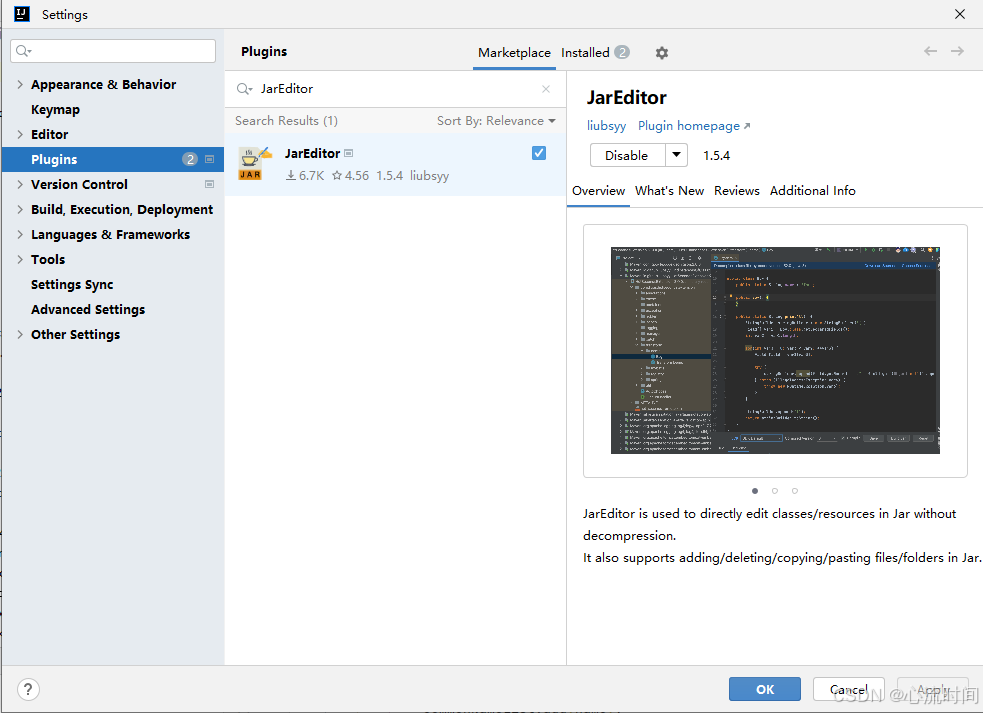Expand Build, Execution, Deployment node
The width and height of the screenshot is (983, 713).
click(19, 209)
